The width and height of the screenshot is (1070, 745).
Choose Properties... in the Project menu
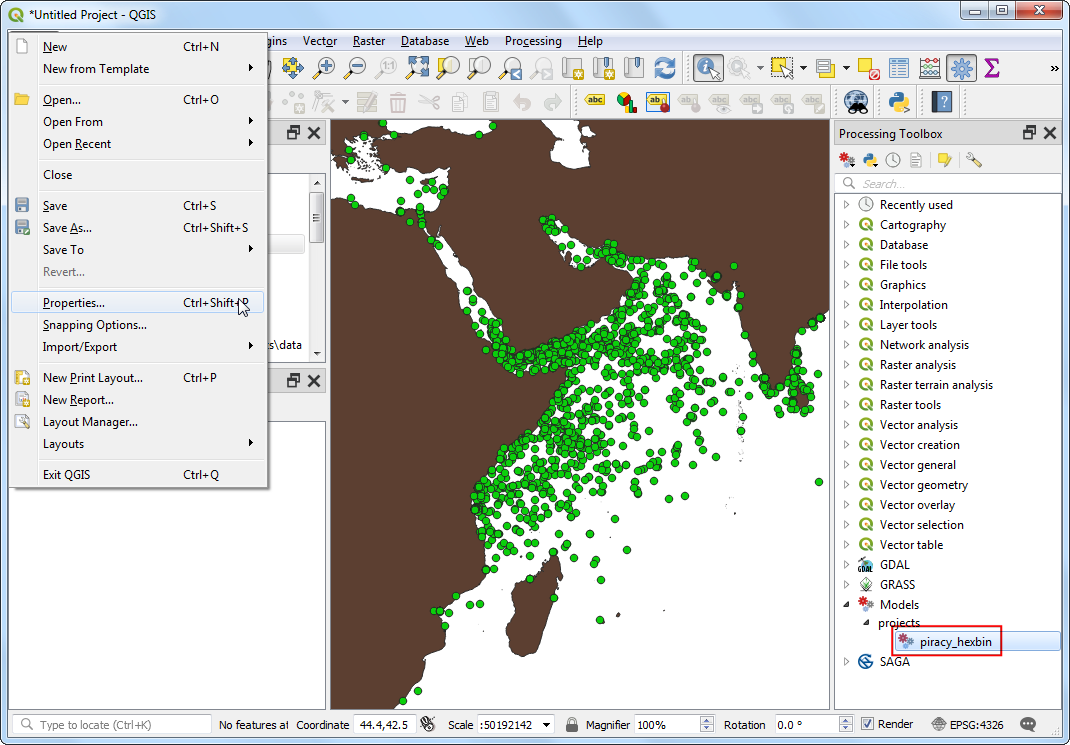(x=73, y=303)
